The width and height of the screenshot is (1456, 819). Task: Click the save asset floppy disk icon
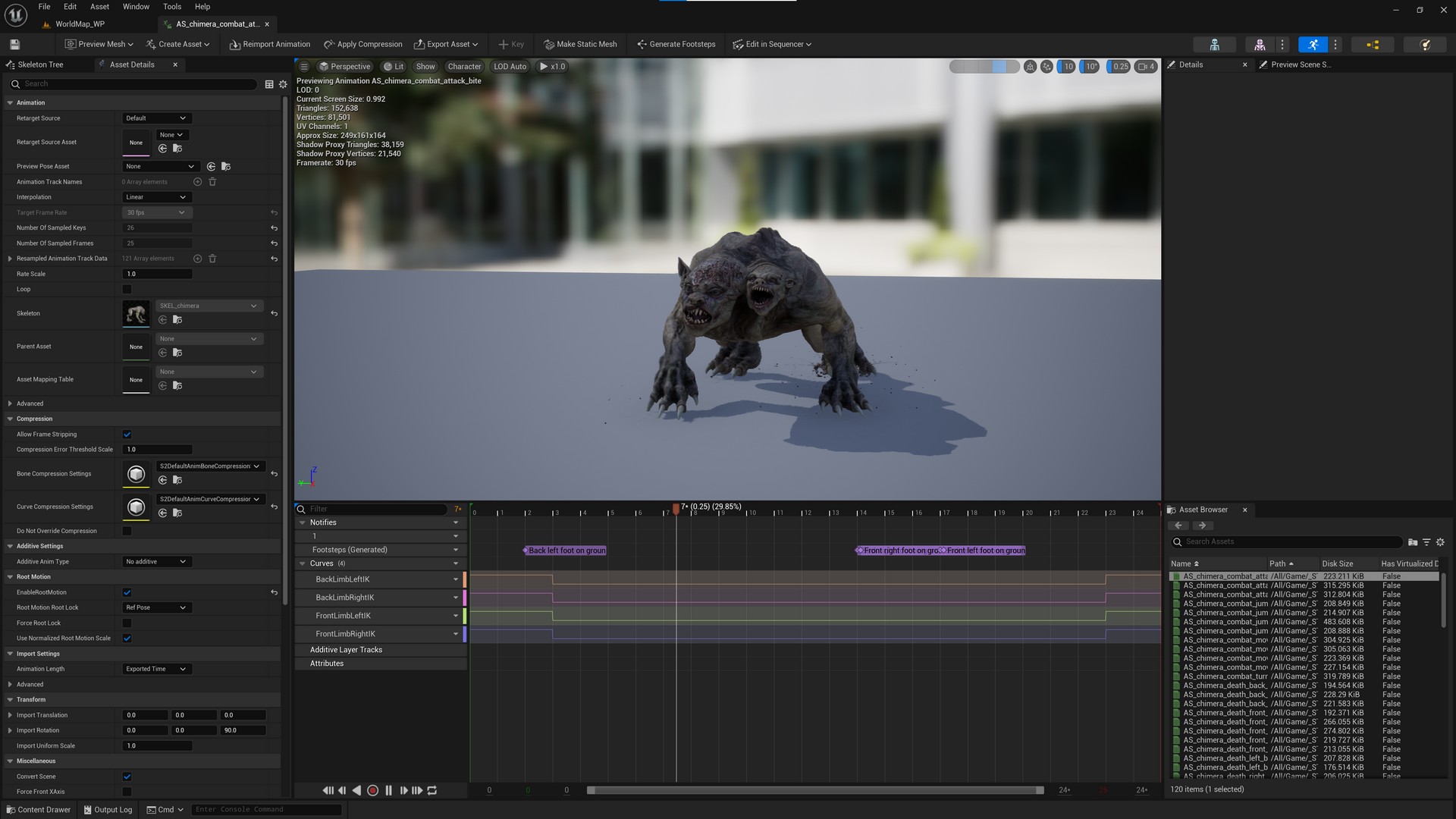tap(14, 44)
